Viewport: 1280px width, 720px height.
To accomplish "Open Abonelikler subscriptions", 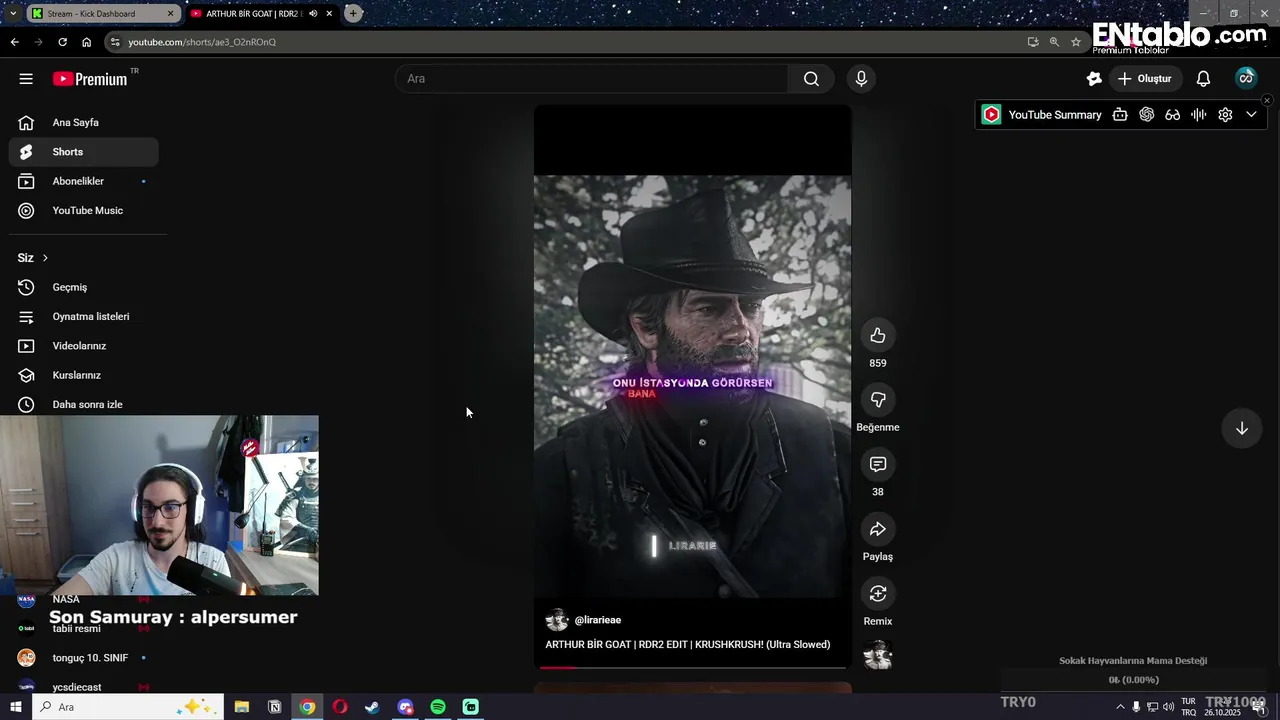I will 84,181.
